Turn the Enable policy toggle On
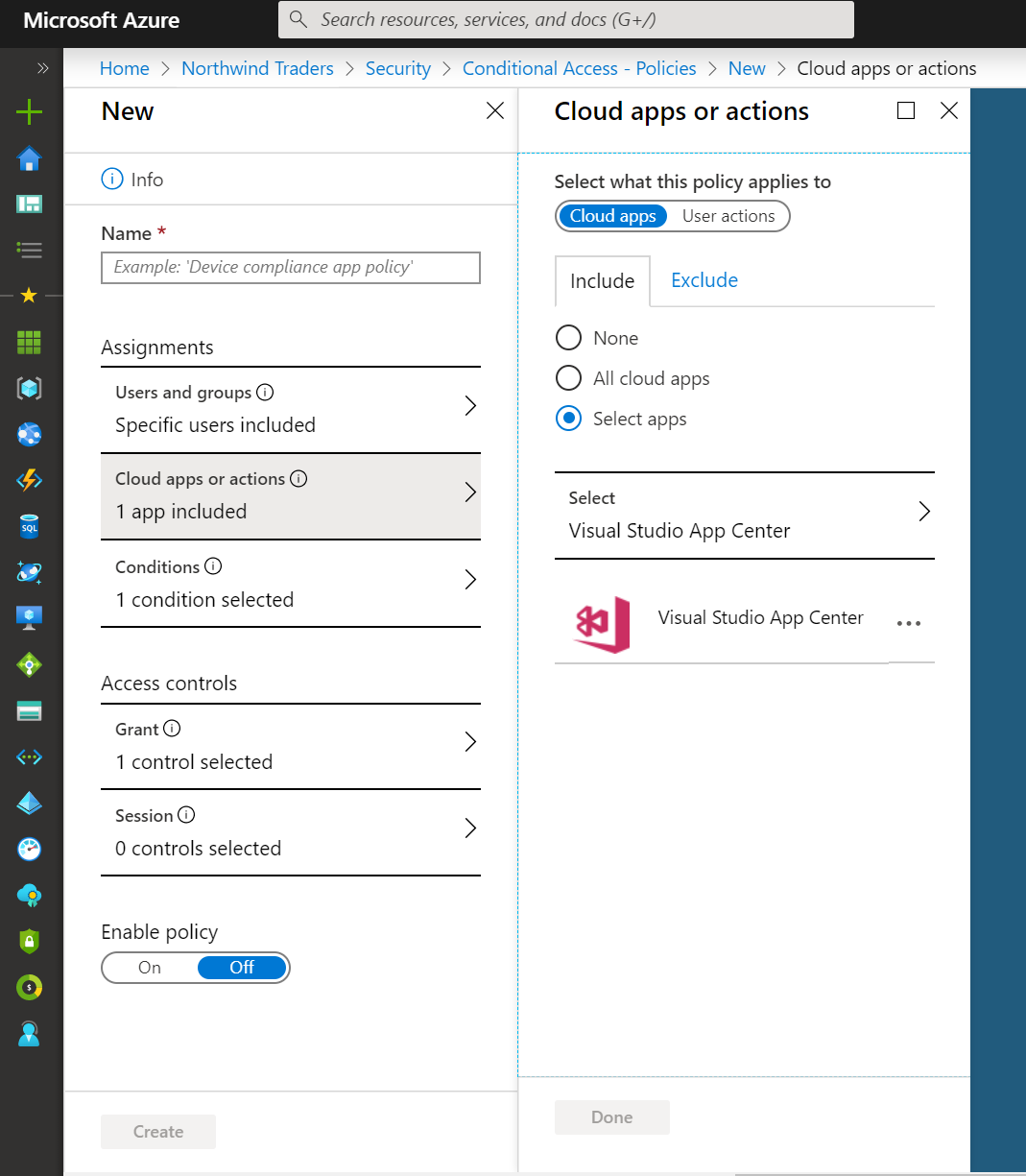The image size is (1026, 1176). pos(149,967)
